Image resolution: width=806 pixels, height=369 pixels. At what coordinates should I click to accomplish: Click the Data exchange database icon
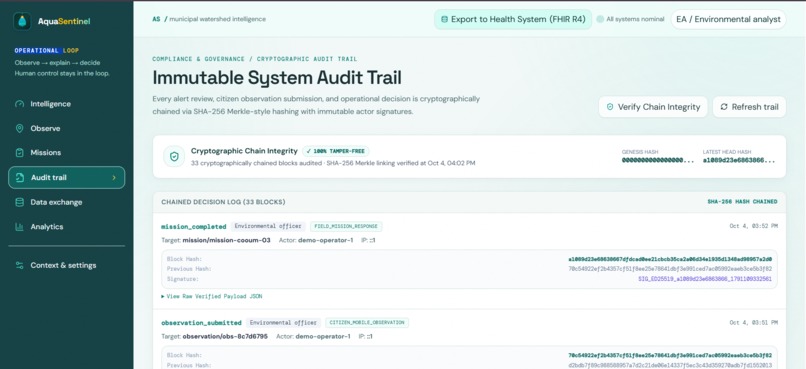pos(20,202)
